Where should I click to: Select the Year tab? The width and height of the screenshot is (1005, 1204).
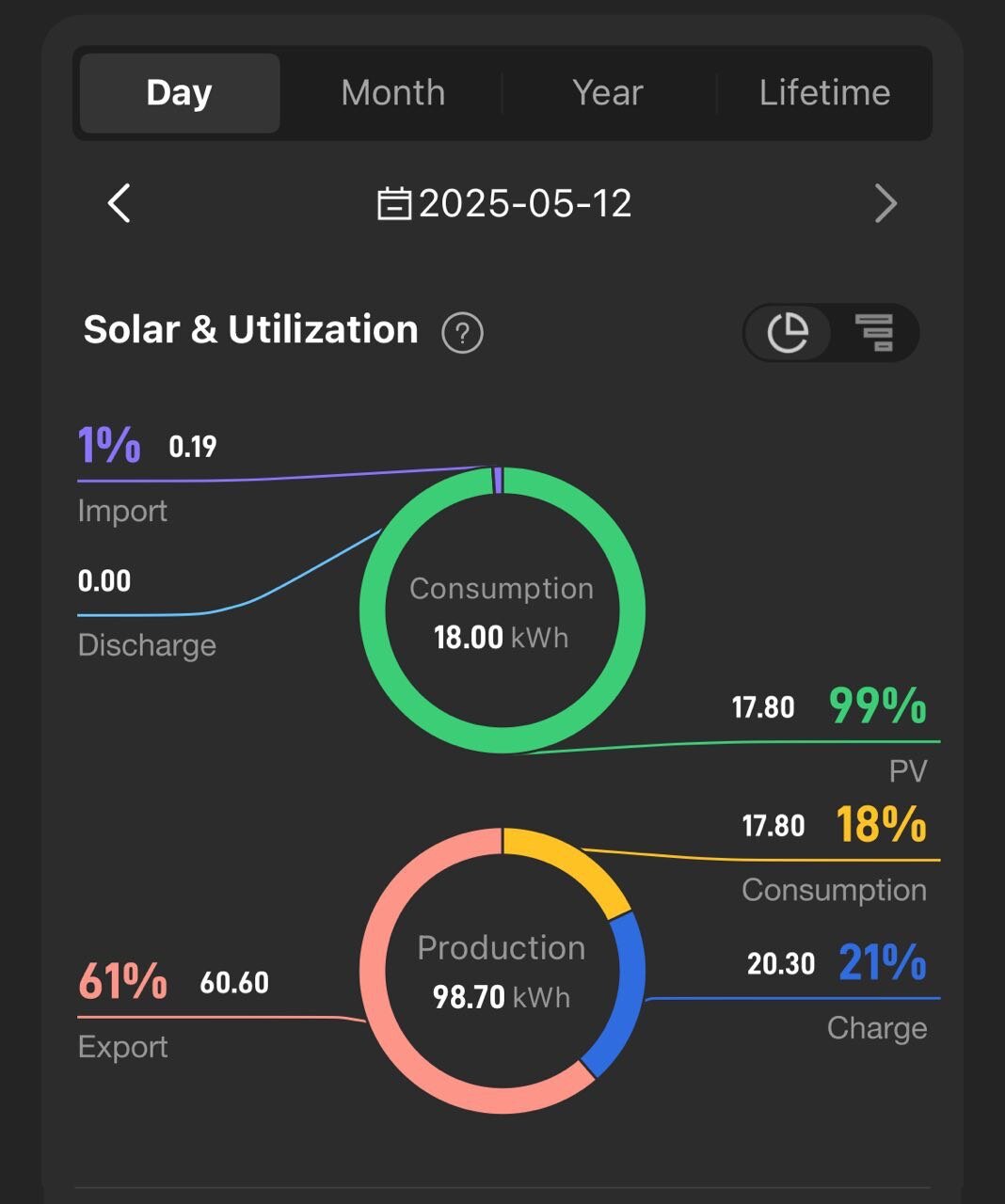coord(608,93)
